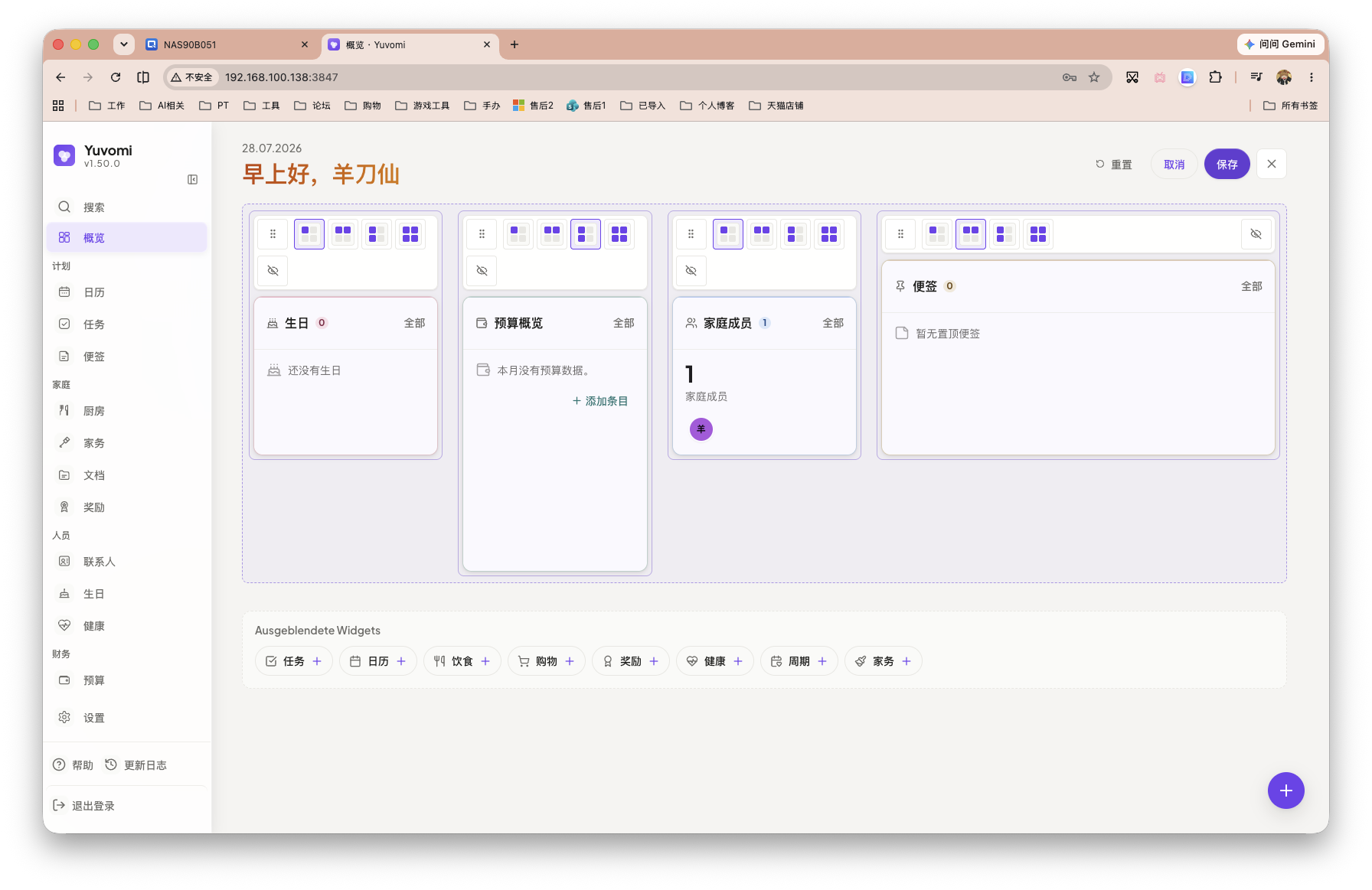Image resolution: width=1372 pixels, height=890 pixels.
Task: Hide the 家庭成员 widget
Action: [x=691, y=271]
